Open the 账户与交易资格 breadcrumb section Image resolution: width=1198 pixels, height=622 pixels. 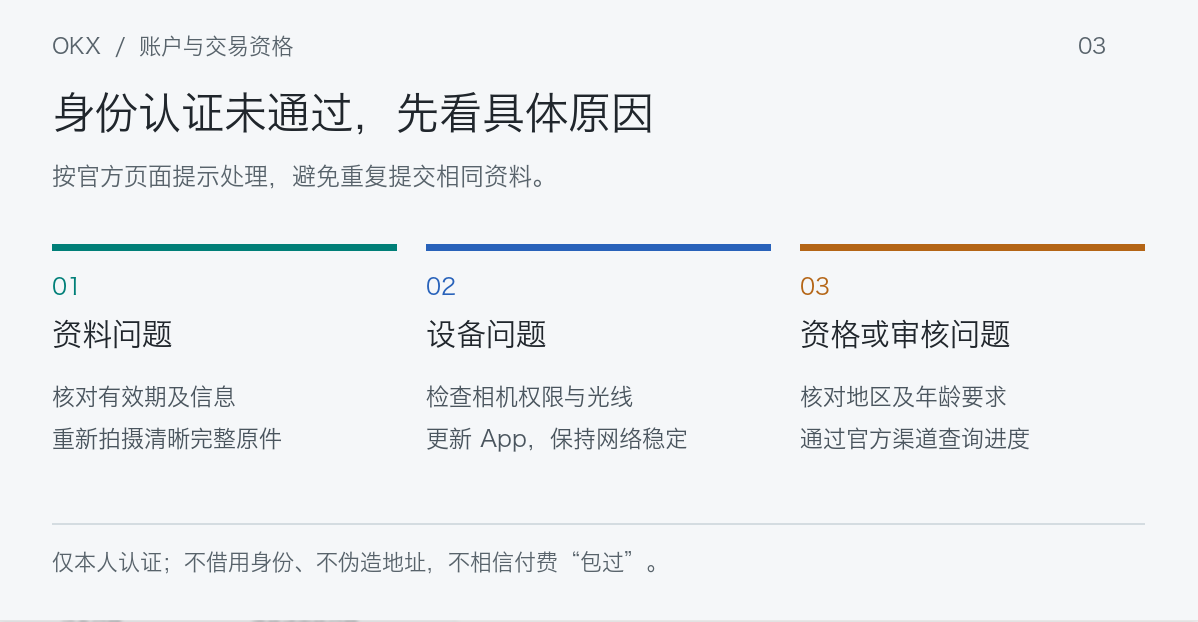pyautogui.click(x=216, y=46)
